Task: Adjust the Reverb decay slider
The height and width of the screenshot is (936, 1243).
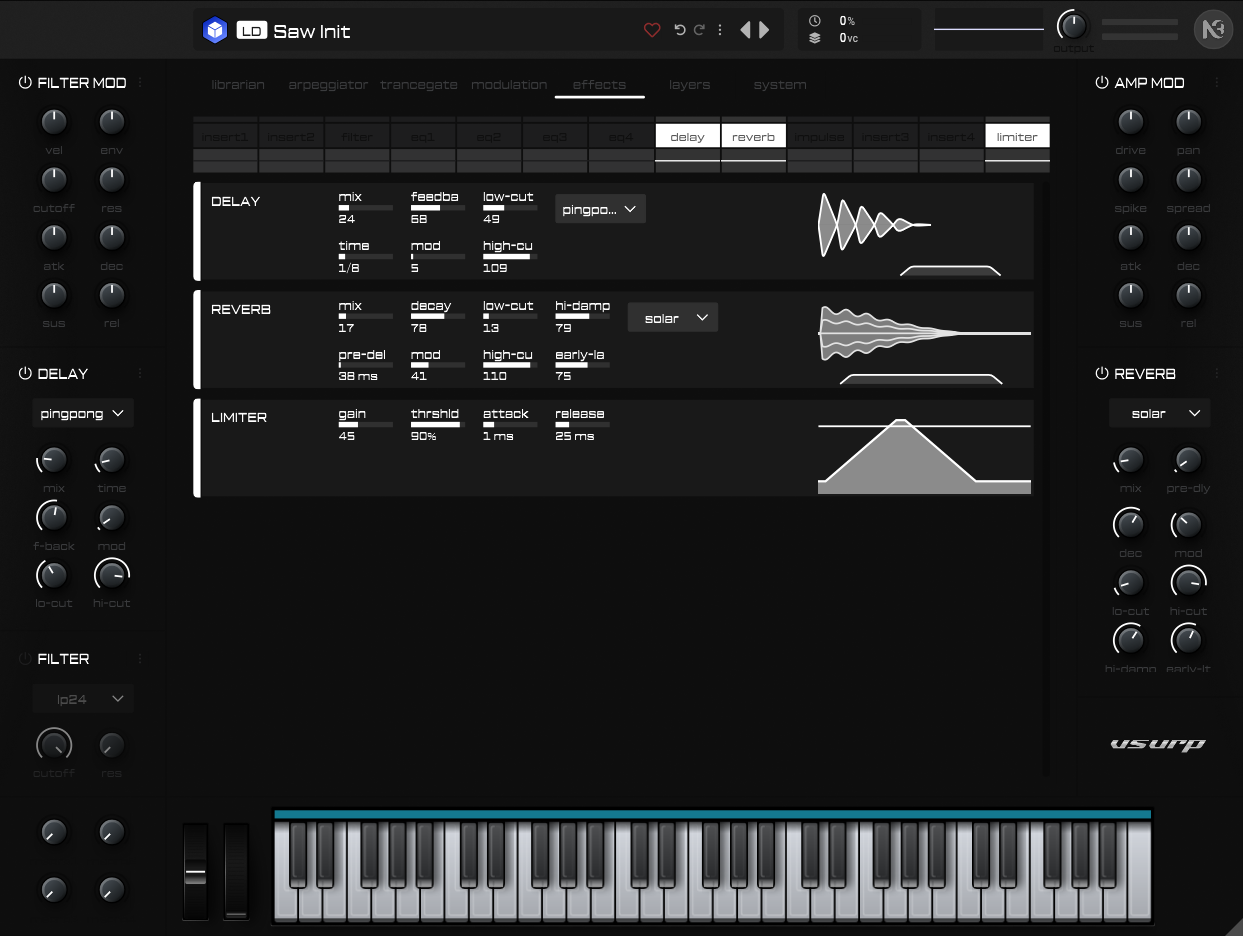Action: click(x=438, y=316)
